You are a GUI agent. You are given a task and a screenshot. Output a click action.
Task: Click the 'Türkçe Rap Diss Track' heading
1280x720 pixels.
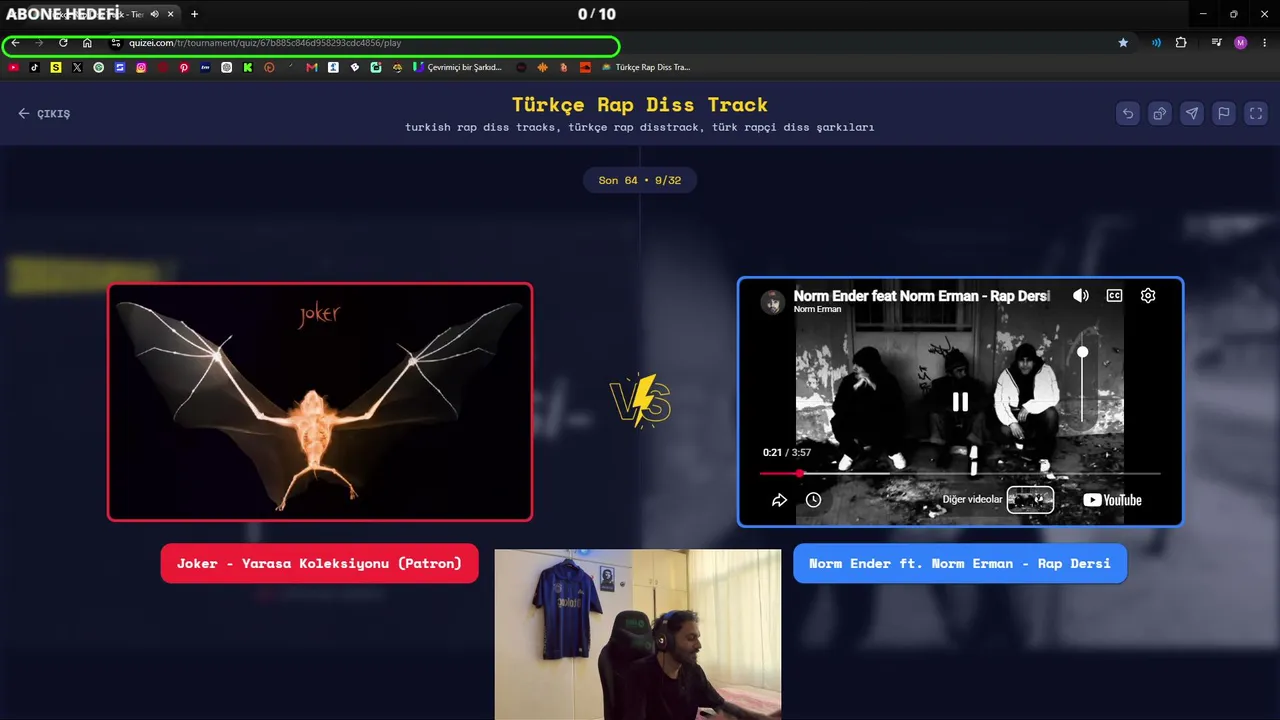640,104
